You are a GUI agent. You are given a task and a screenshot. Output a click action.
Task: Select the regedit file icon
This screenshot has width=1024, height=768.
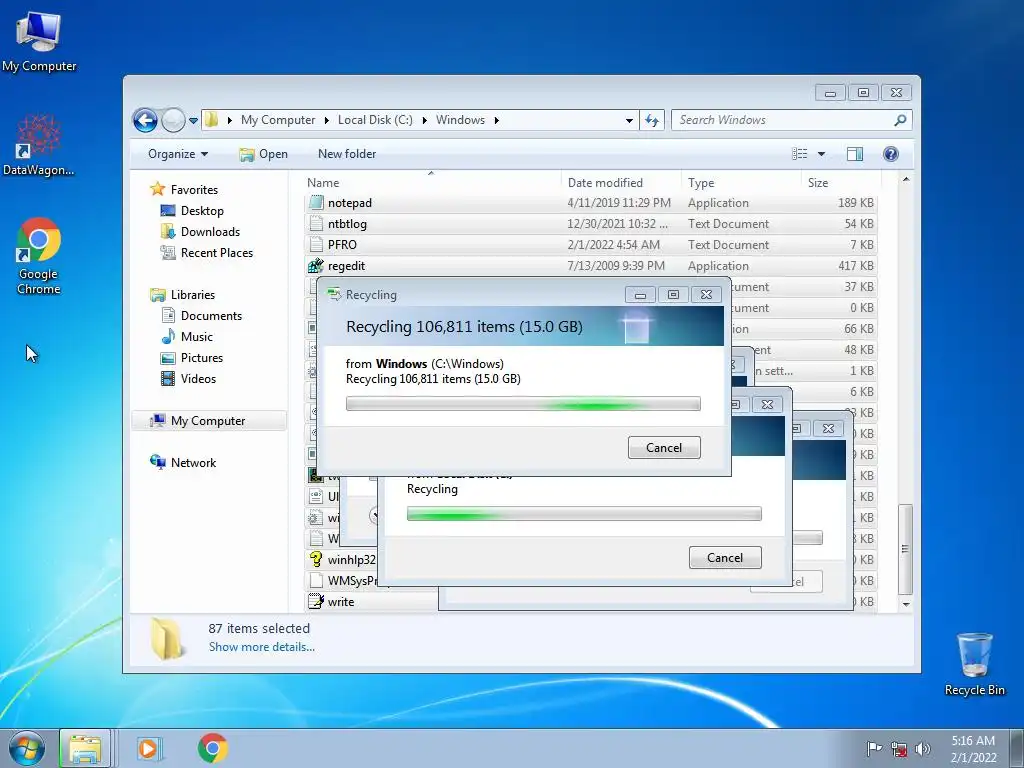[x=316, y=266]
